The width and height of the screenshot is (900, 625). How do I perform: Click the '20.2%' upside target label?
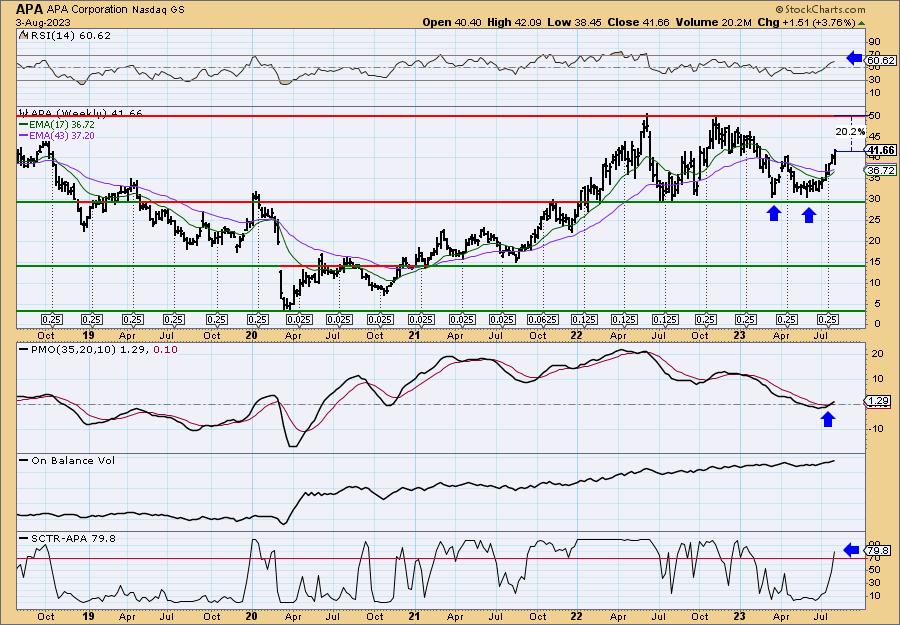(x=850, y=131)
